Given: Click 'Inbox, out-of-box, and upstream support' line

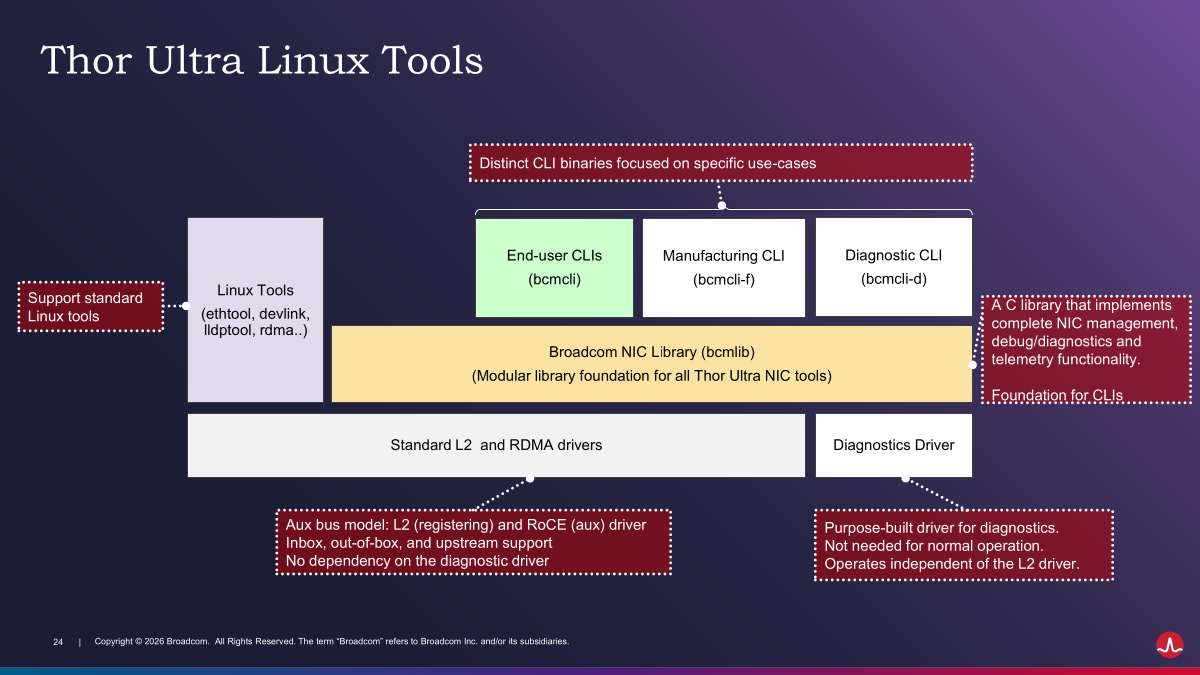Looking at the screenshot, I should click(419, 543).
